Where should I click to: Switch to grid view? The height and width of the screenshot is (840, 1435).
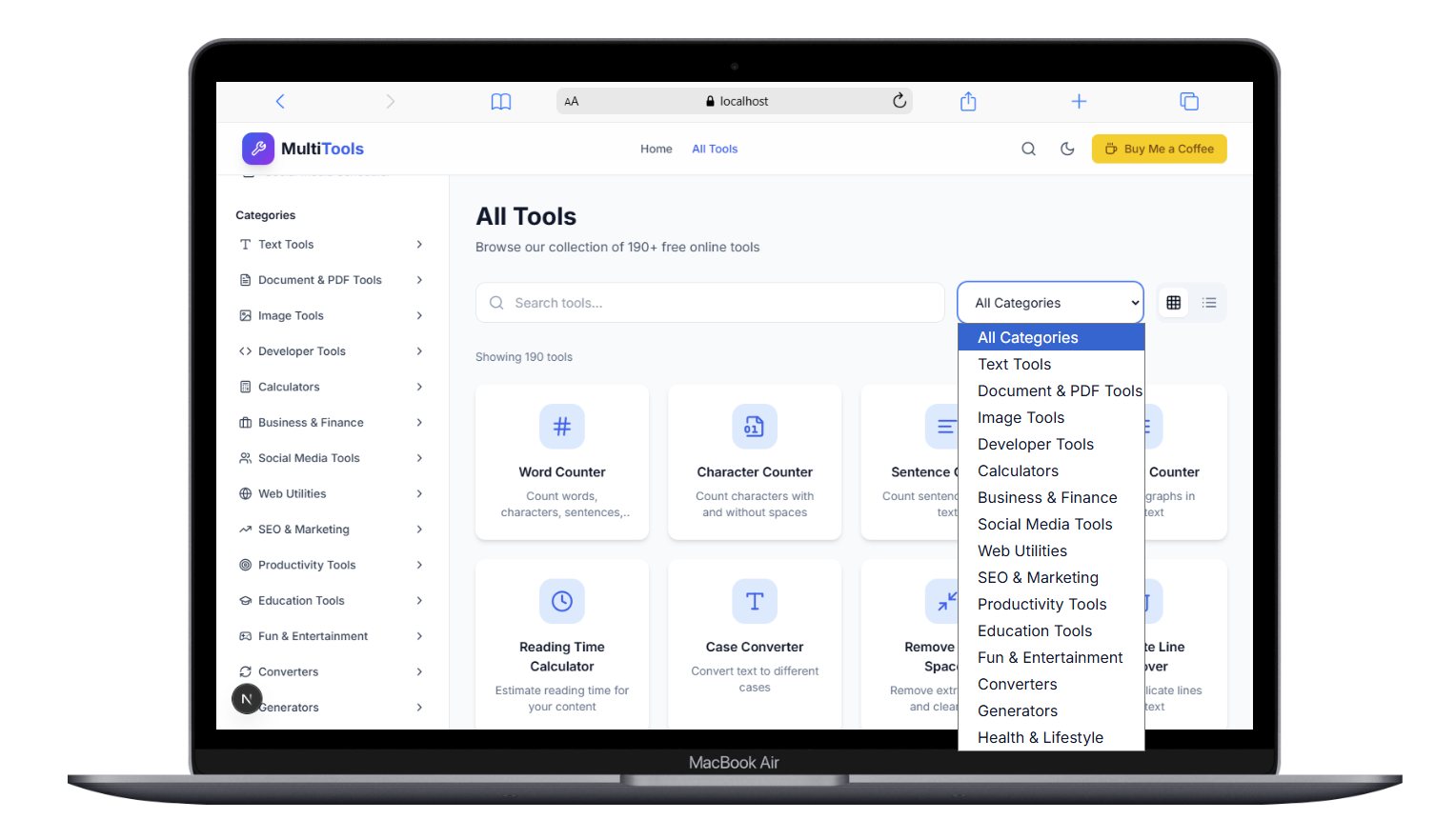(1173, 302)
